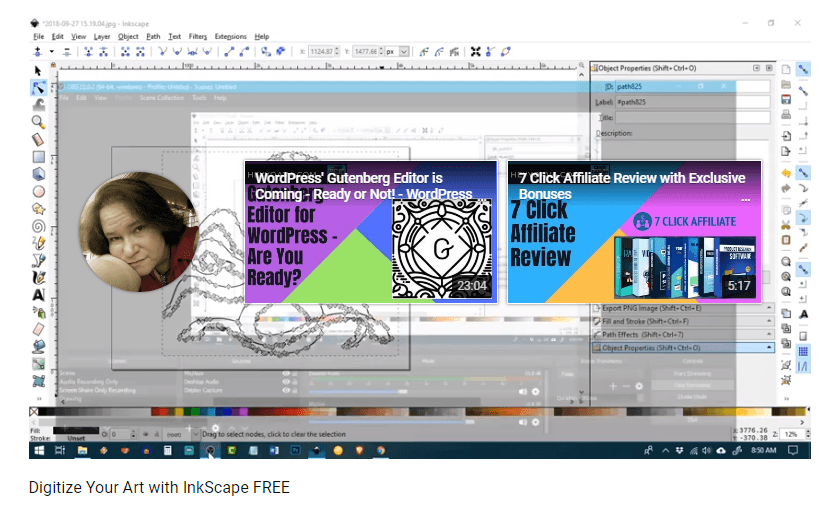
Task: Click the Print document icon
Action: (786, 114)
